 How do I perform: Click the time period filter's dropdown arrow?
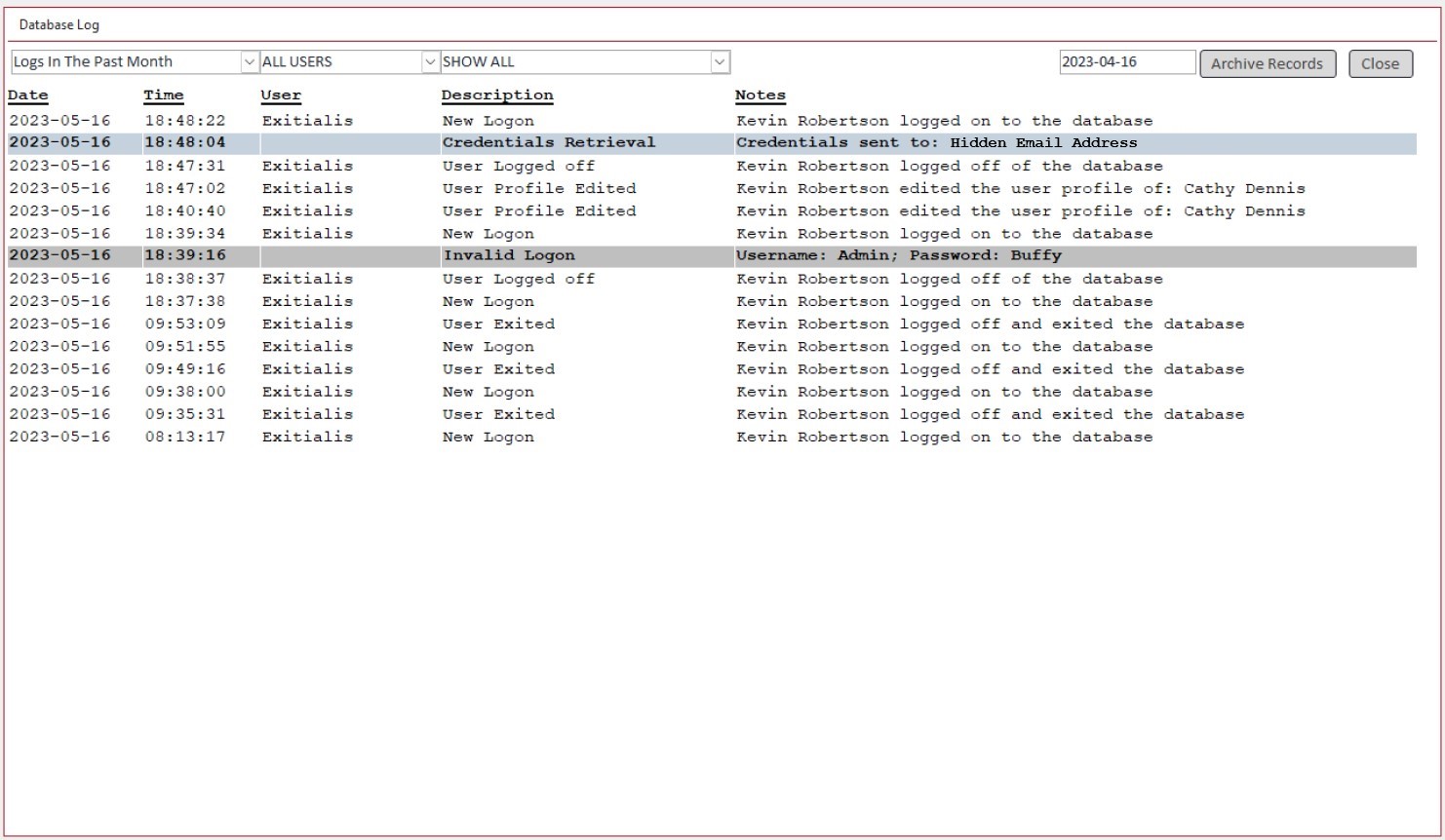point(251,61)
